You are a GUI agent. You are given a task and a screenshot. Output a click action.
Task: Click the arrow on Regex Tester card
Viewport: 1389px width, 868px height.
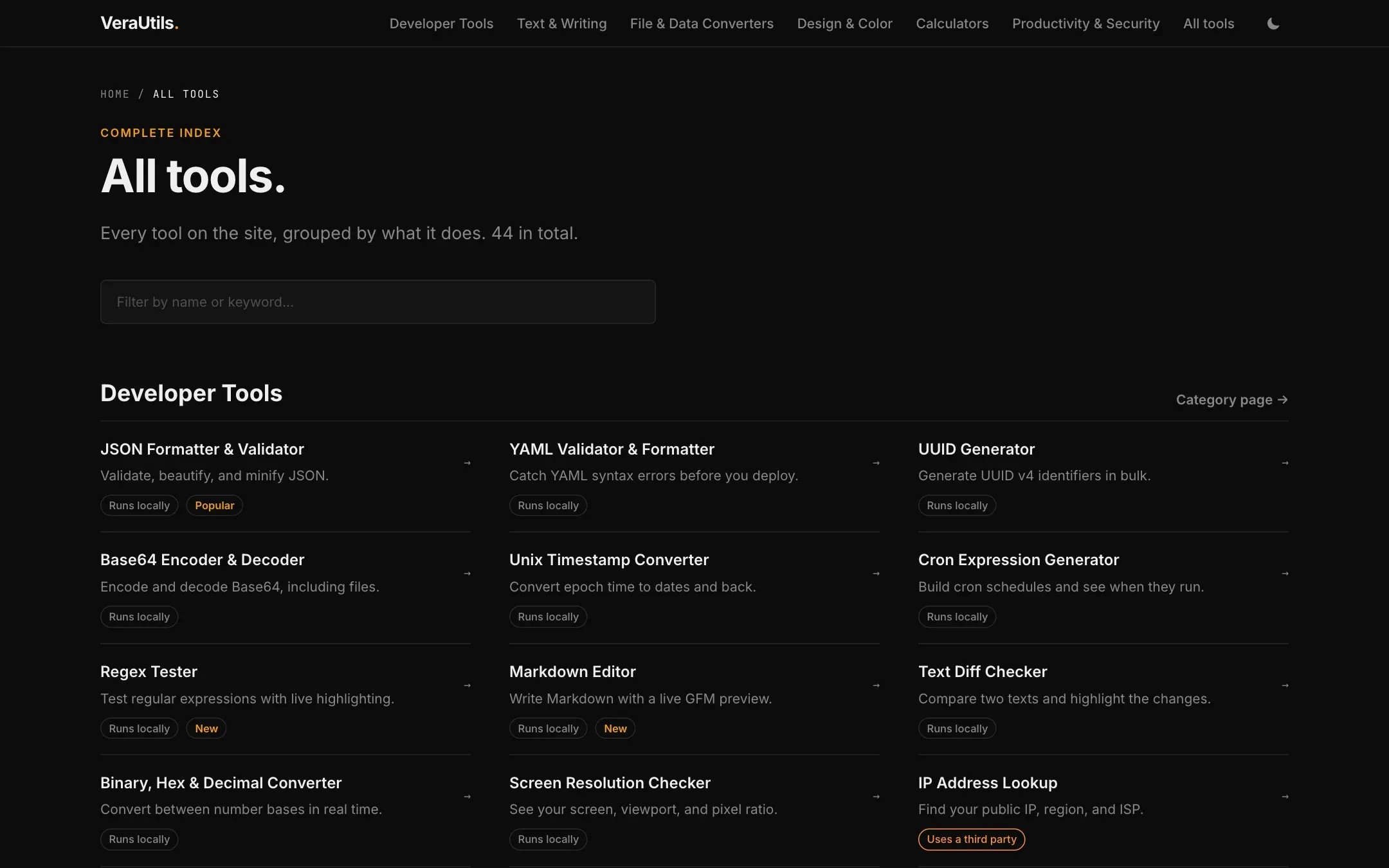click(x=468, y=685)
